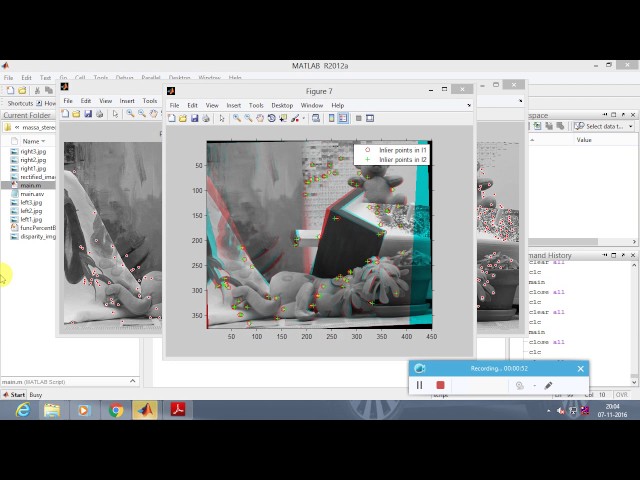Select Brush data tool in Figure 7

coord(295,118)
